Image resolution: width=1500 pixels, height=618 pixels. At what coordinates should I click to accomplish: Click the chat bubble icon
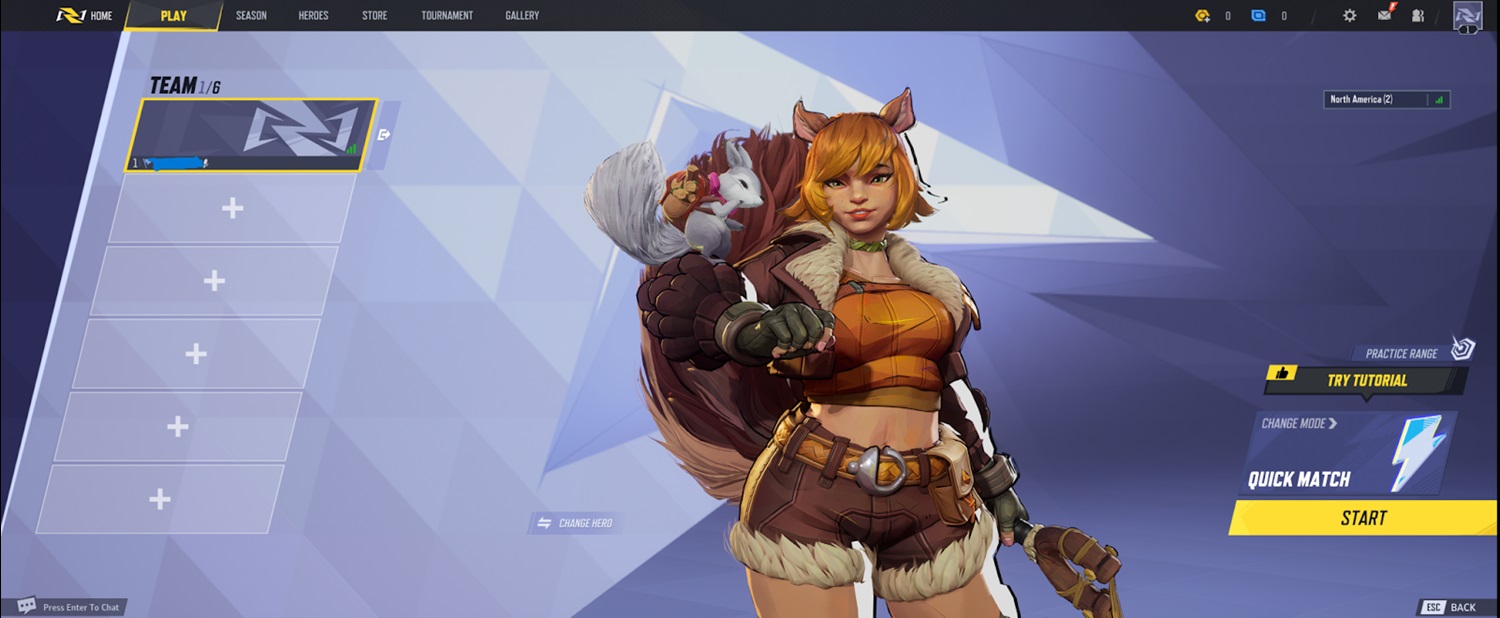27,606
